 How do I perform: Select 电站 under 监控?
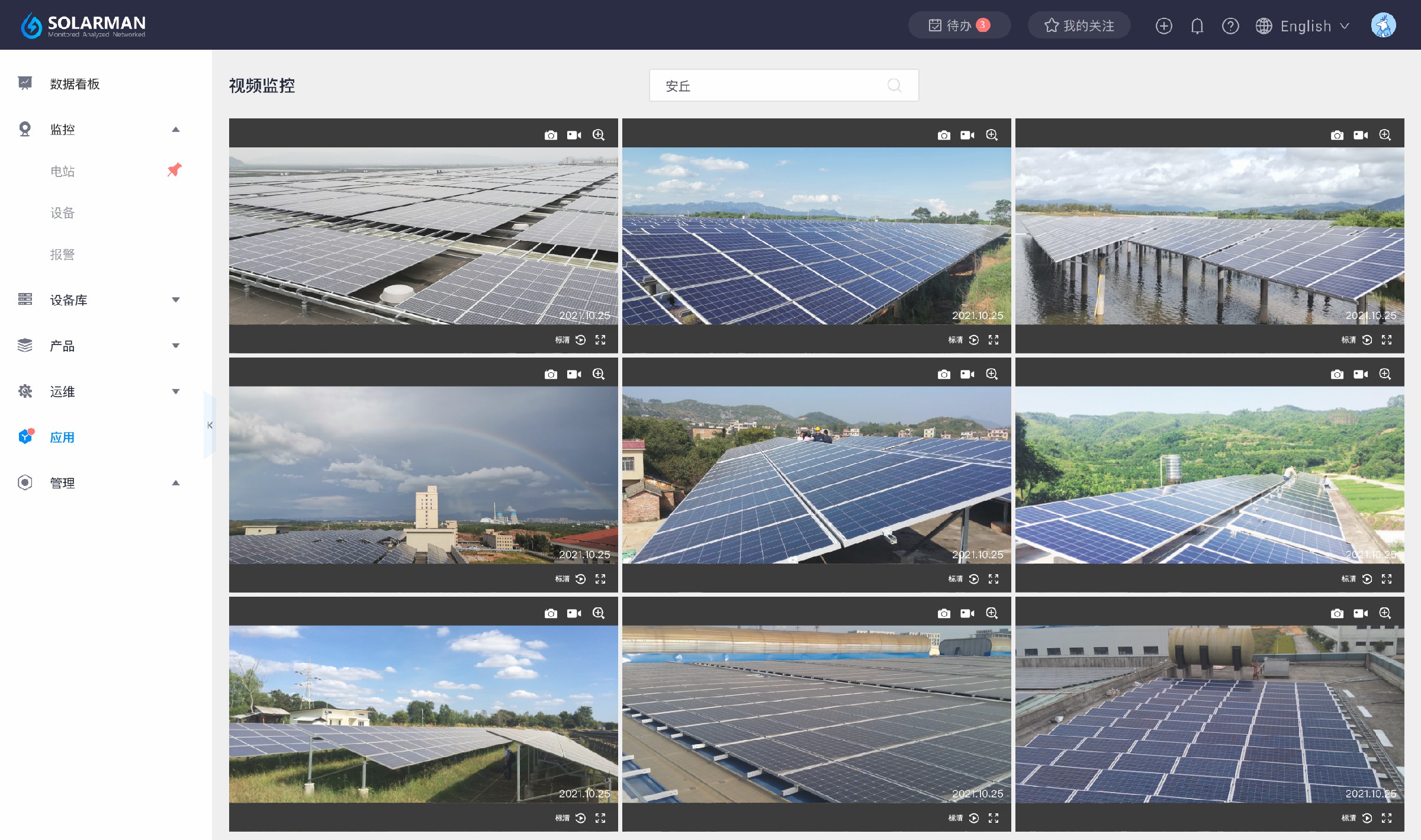pyautogui.click(x=62, y=171)
